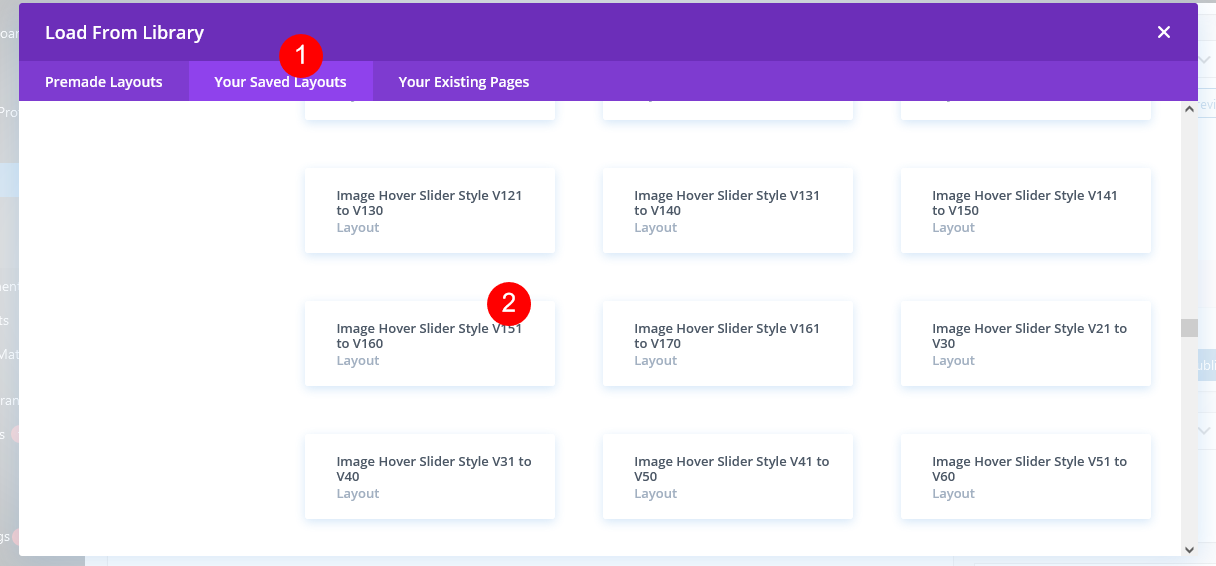
Task: Open Your Saved Layouts tab
Action: 280,82
